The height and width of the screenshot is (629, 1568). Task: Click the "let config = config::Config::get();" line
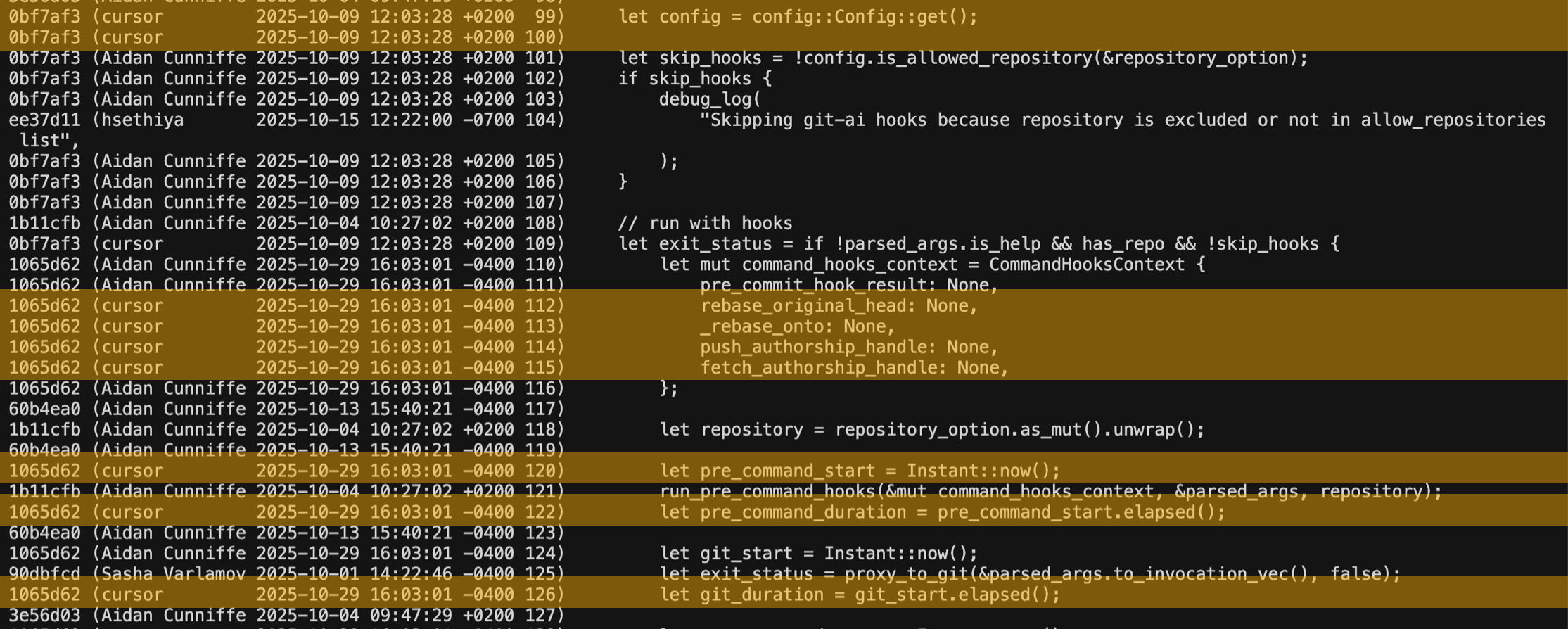pyautogui.click(x=798, y=17)
